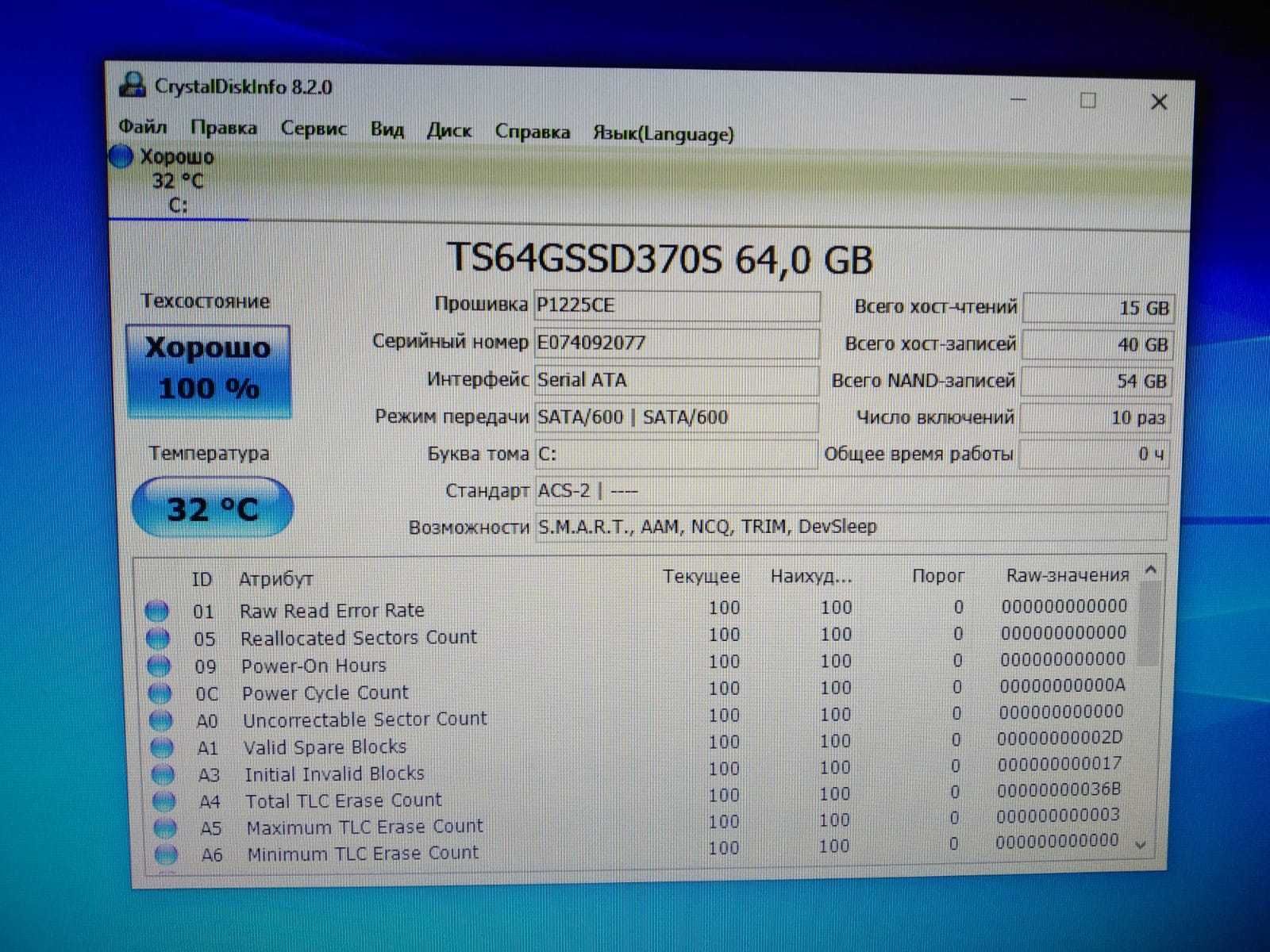Click the power-on hours value 0 ч

[1095, 454]
